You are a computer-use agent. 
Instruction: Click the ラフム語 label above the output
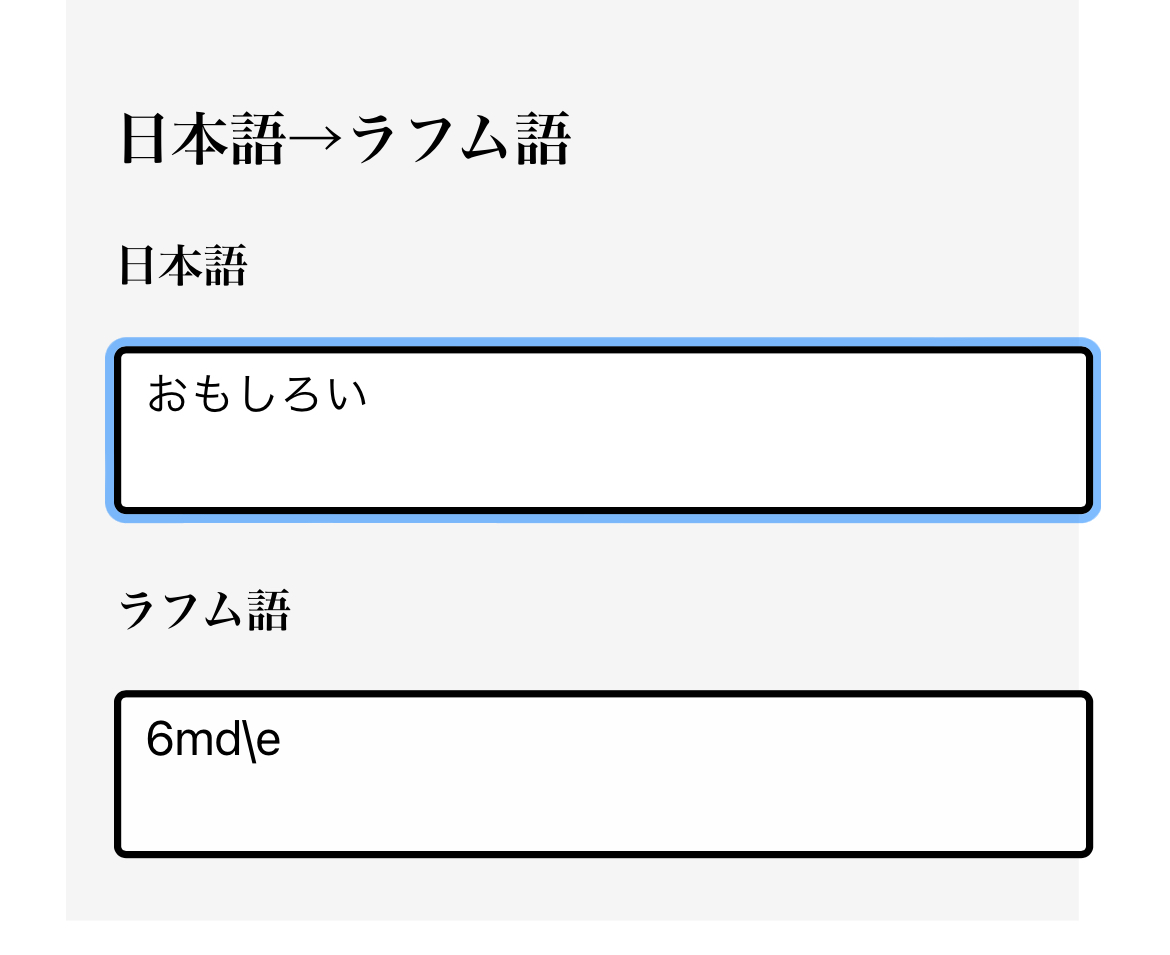(204, 610)
